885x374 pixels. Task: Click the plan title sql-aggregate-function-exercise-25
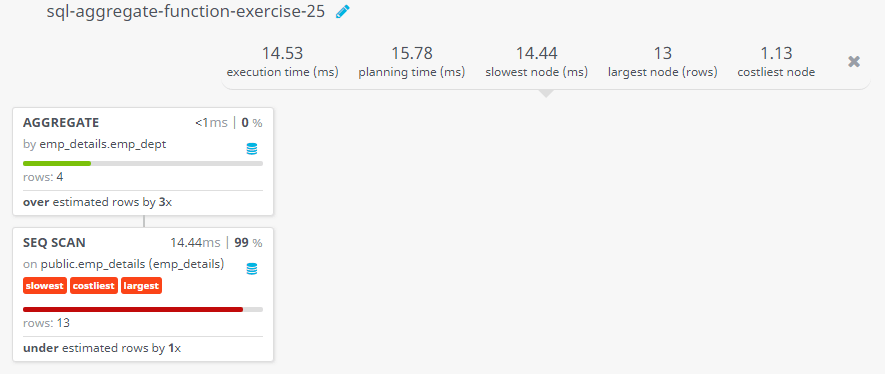(186, 12)
